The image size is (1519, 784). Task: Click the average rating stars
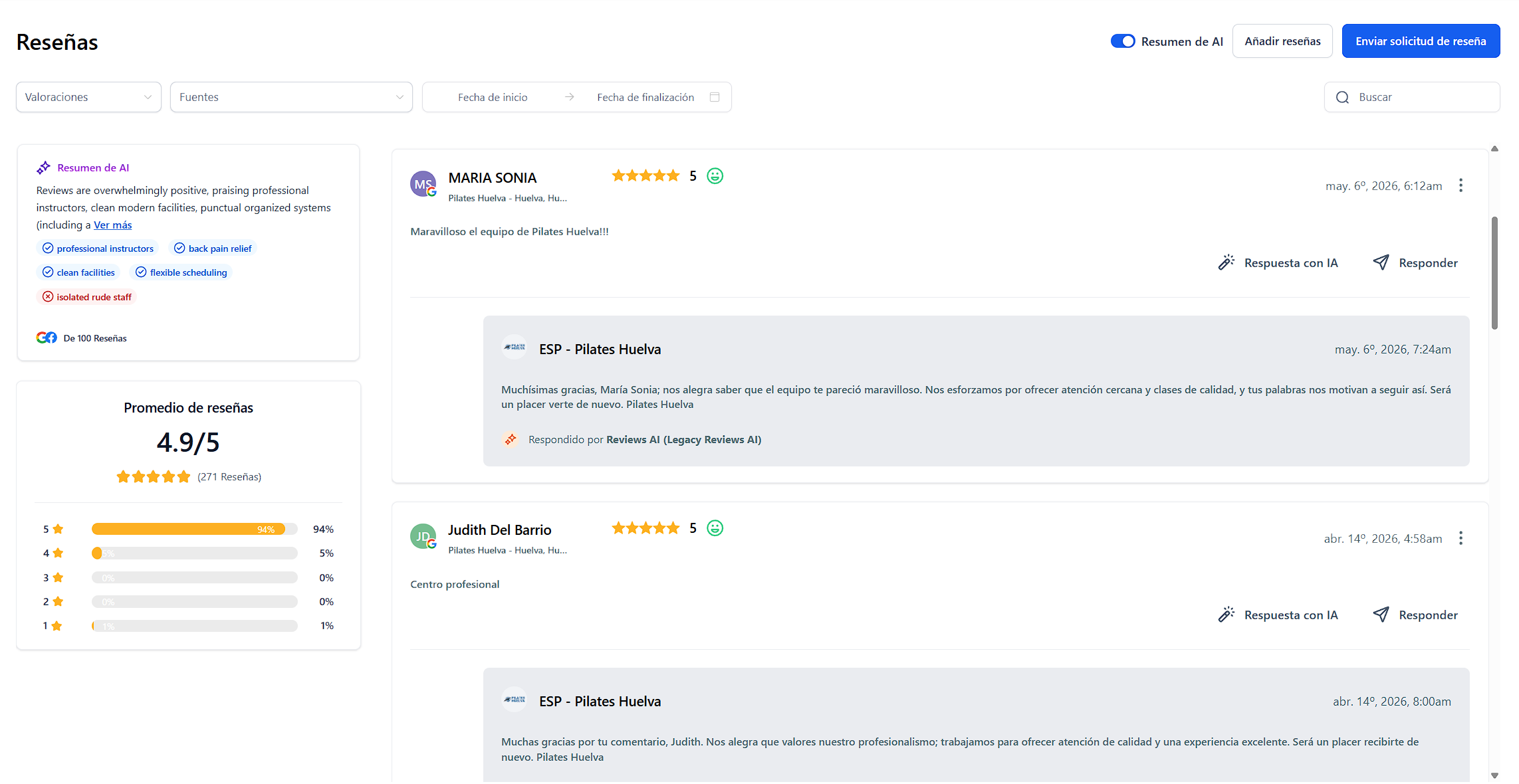(x=154, y=476)
